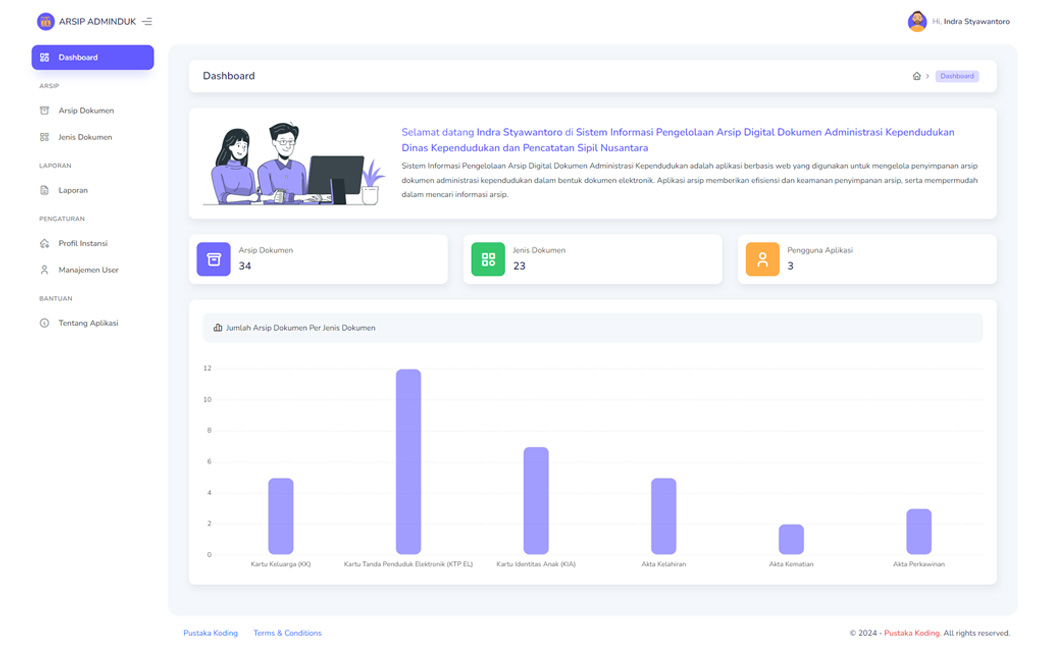This screenshot has width=1050, height=650.
Task: Click the person icon beside Manajemen User
Action: 44,270
